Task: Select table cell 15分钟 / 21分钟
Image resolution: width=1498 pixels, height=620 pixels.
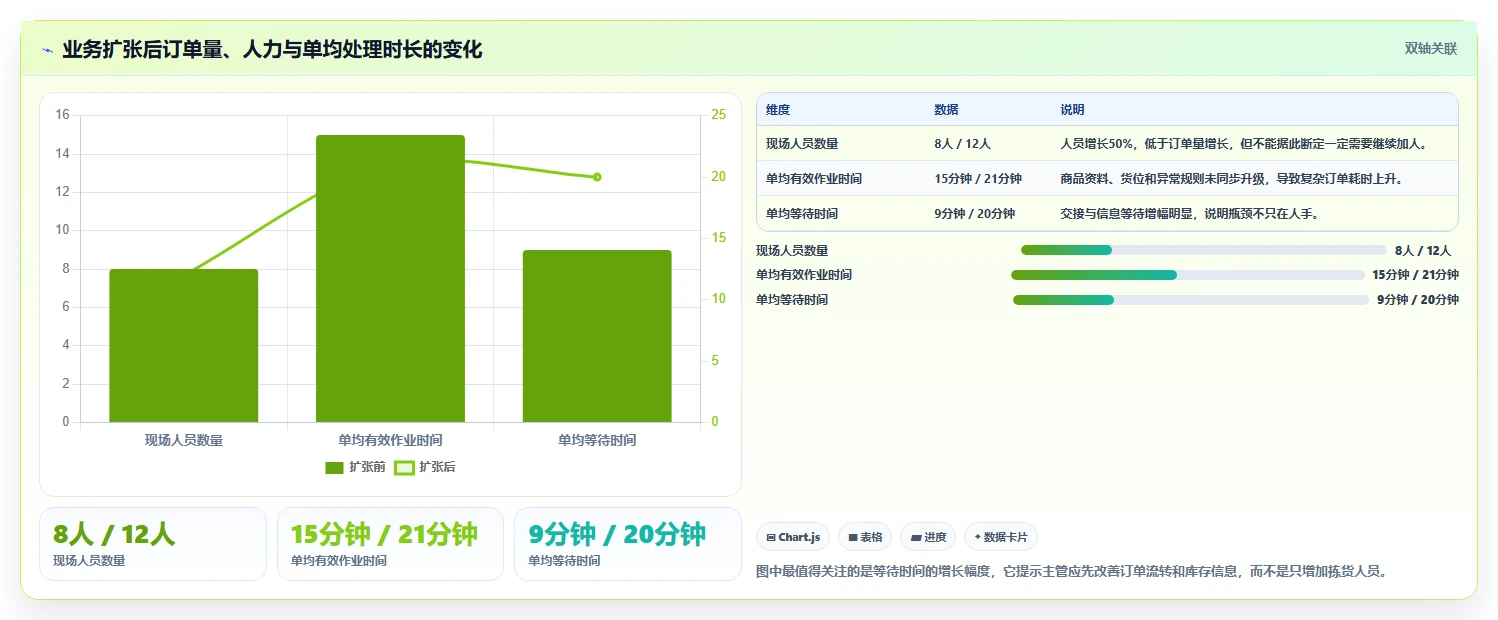Action: pyautogui.click(x=978, y=179)
